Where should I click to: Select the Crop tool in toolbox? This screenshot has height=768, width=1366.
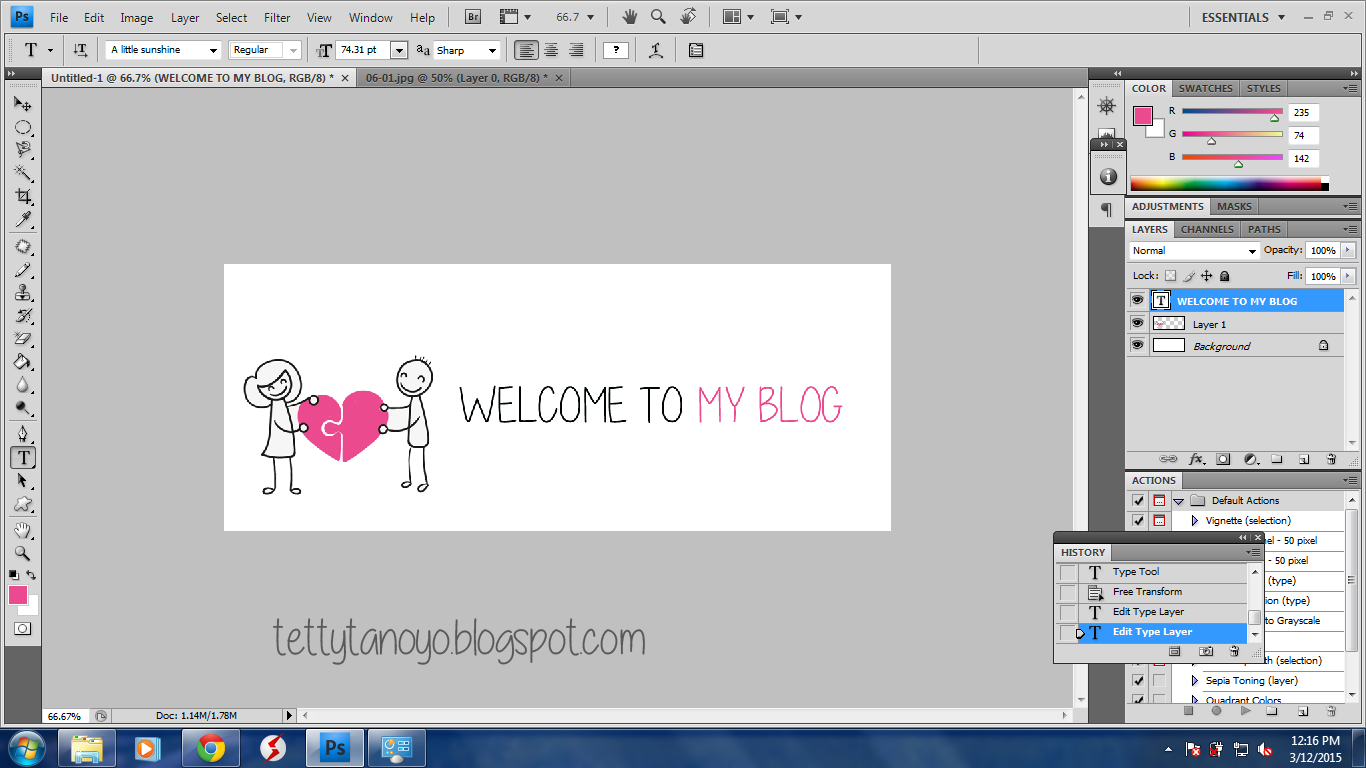click(x=23, y=196)
